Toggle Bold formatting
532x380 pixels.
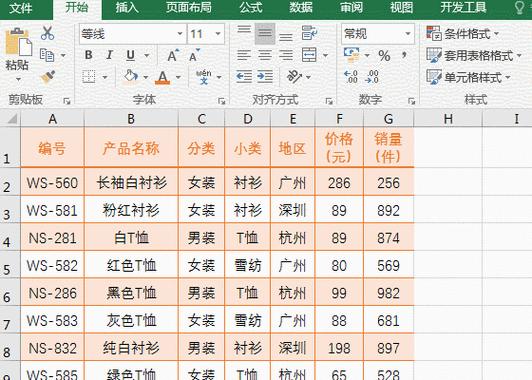pos(89,55)
